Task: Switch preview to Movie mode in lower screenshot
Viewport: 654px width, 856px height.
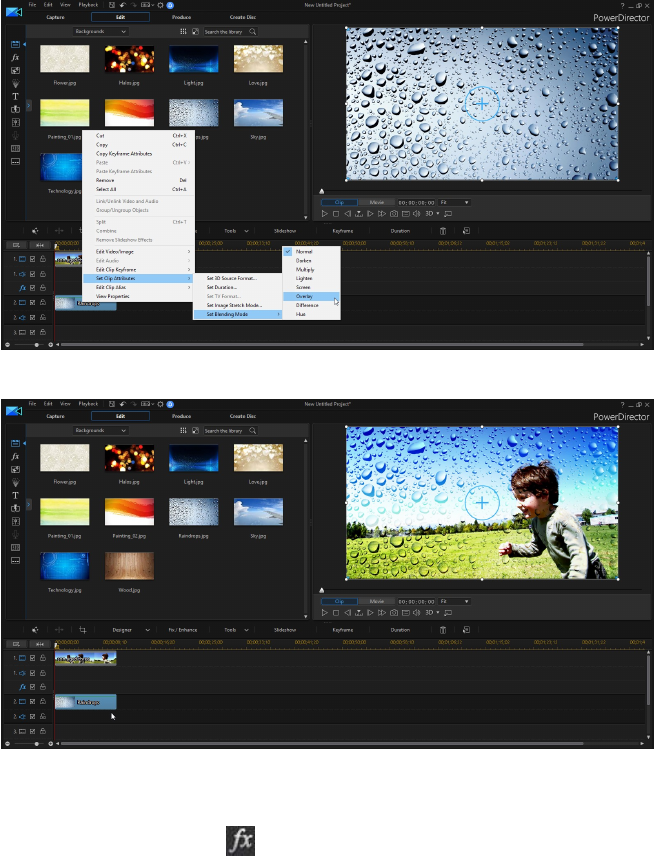Action: pyautogui.click(x=377, y=601)
